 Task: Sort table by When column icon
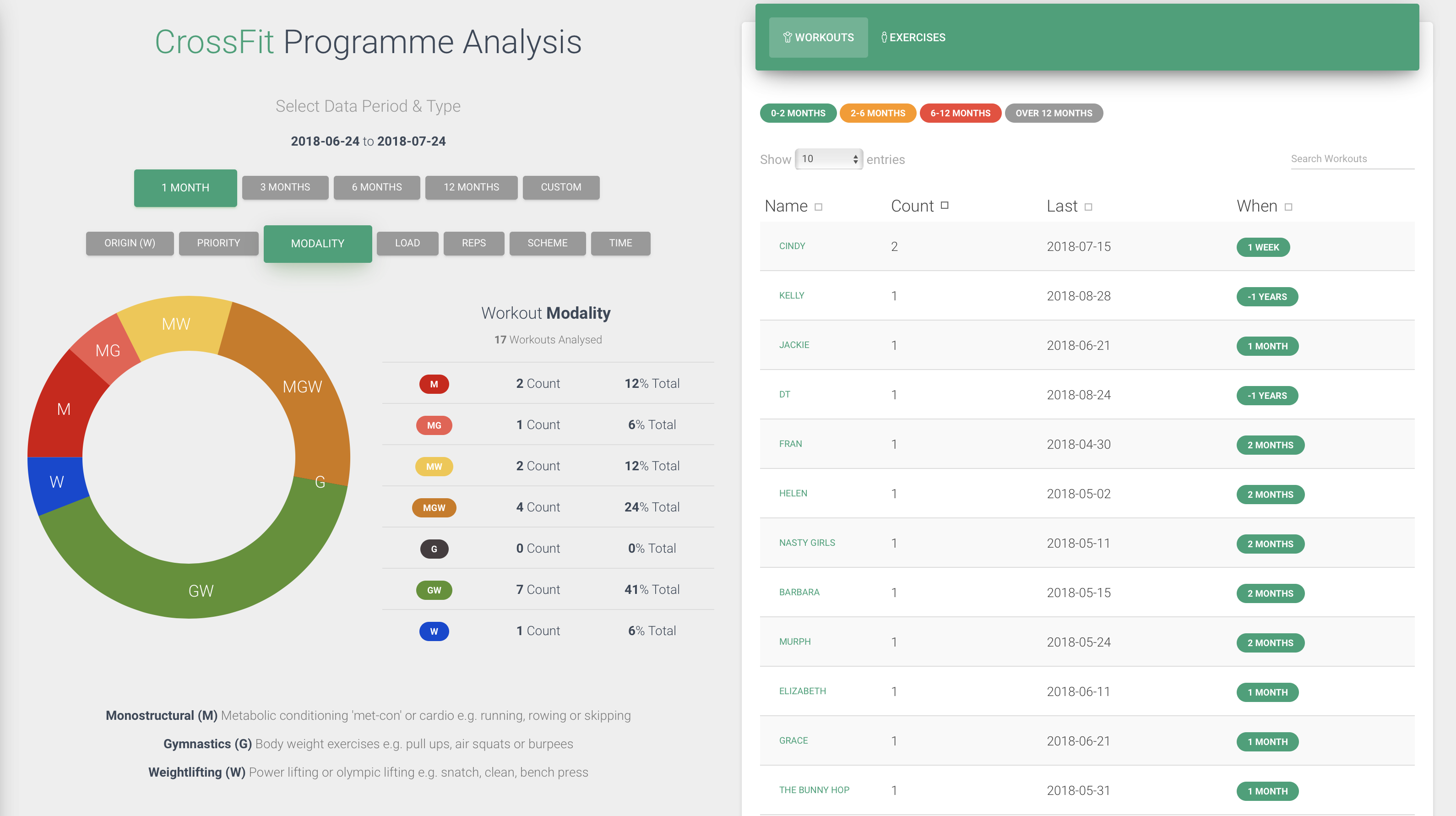[1288, 207]
